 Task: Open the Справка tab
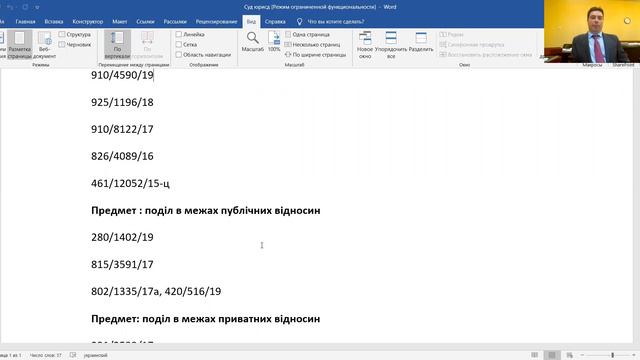coord(275,22)
